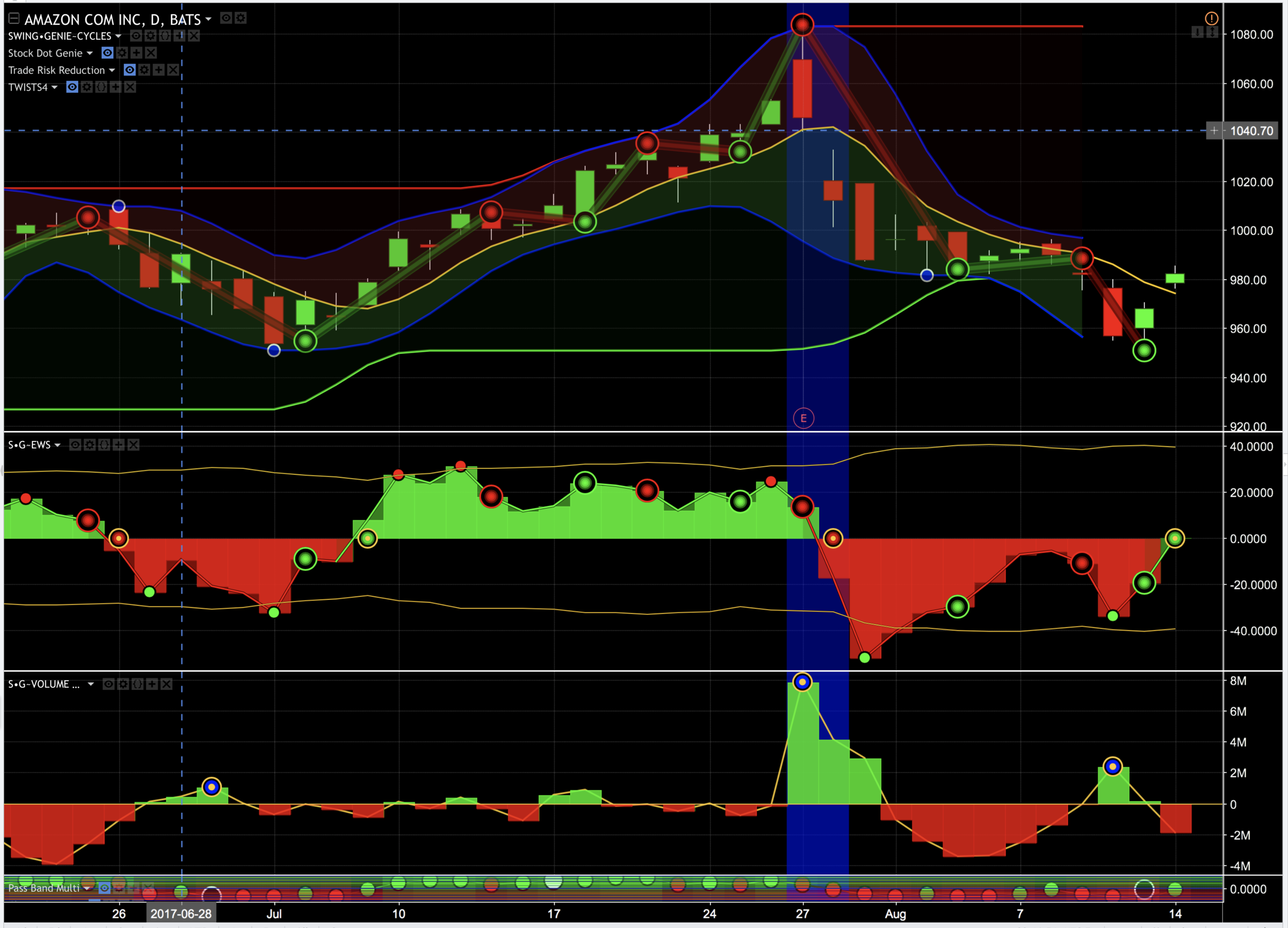Click the plus icon of TWISTS4

click(116, 87)
